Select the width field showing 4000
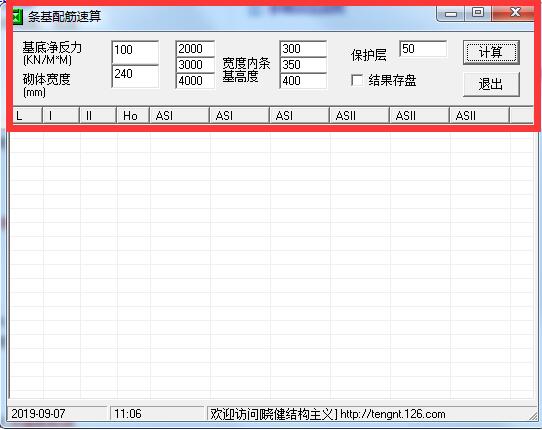 pyautogui.click(x=195, y=81)
